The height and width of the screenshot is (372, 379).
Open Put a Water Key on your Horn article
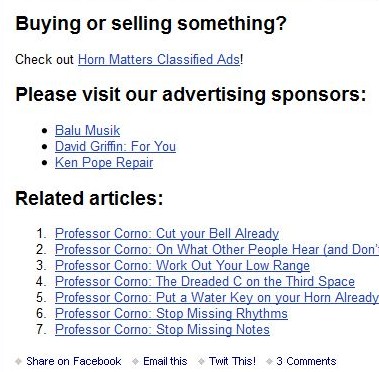pyautogui.click(x=217, y=297)
